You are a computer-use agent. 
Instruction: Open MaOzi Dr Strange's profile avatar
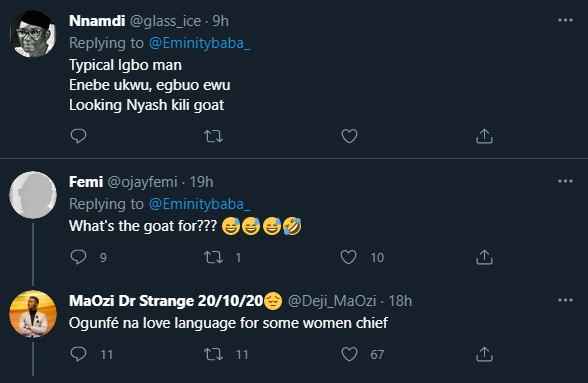pos(33,314)
